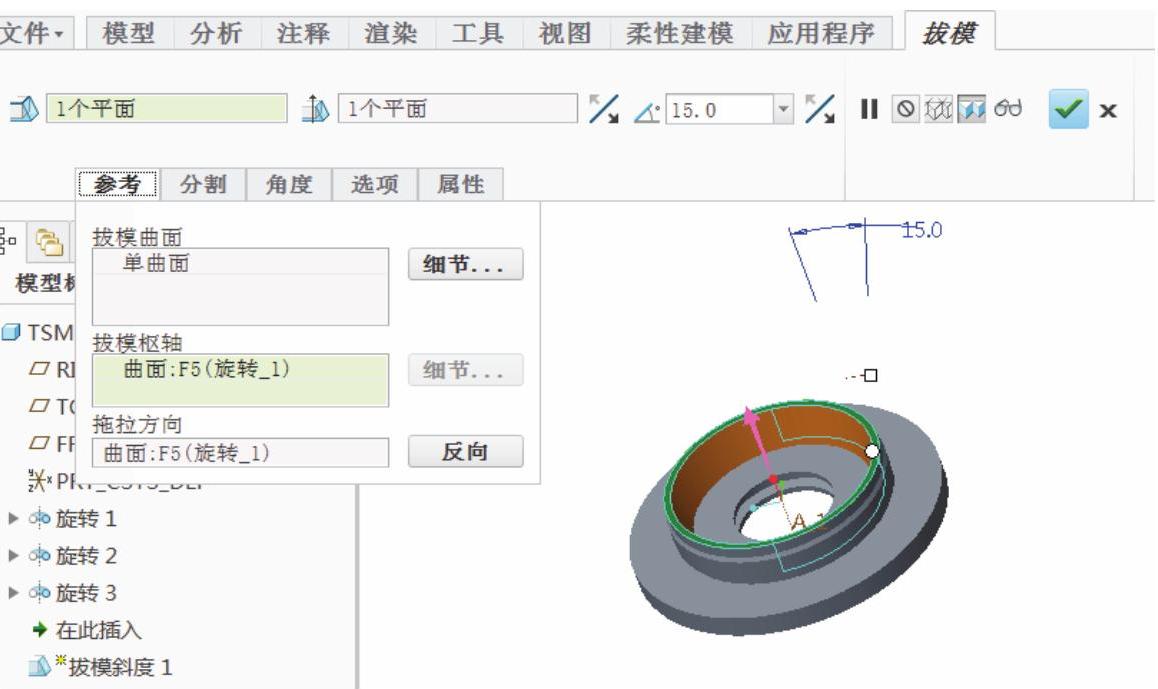Select the no-preview mode icon

pos(905,109)
